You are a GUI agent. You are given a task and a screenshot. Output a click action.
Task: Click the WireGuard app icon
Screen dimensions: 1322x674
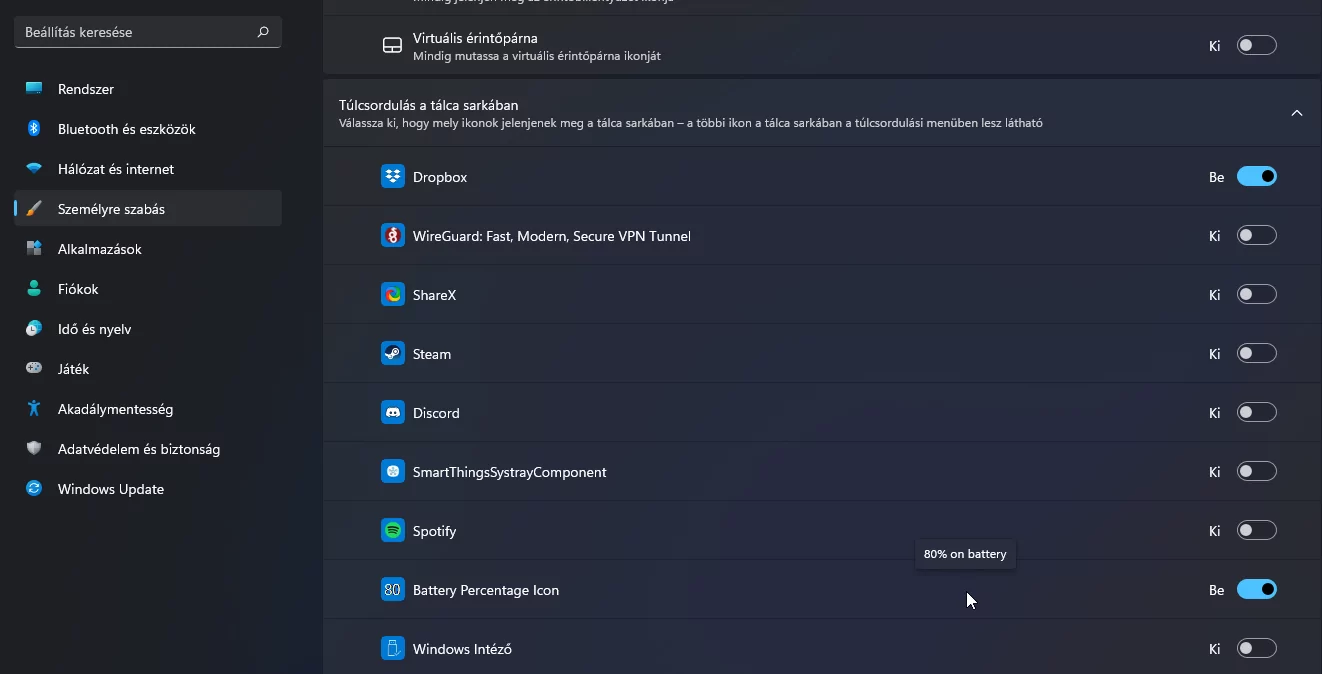tap(393, 236)
